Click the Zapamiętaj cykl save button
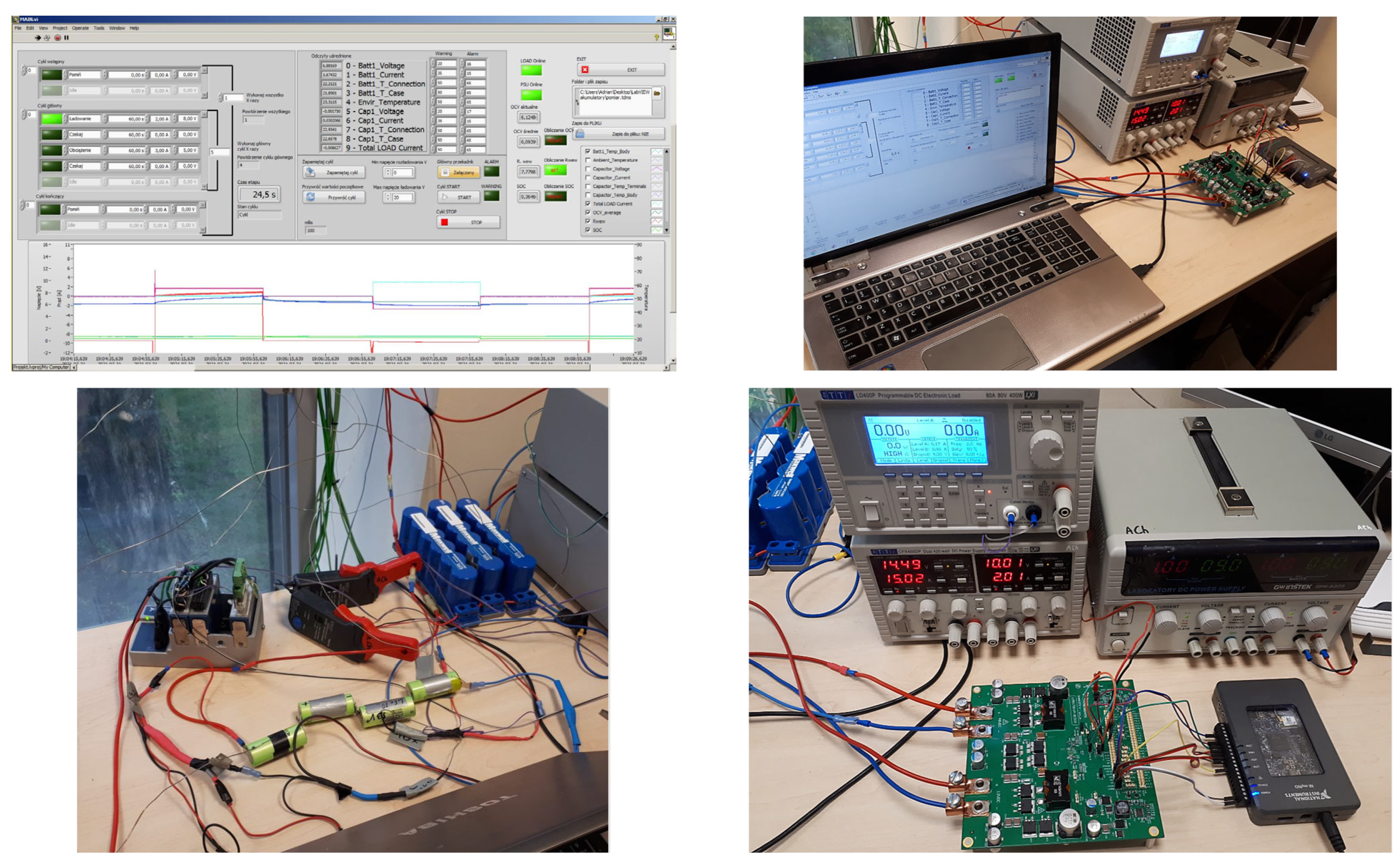This screenshot has width=1400, height=860. [x=335, y=172]
